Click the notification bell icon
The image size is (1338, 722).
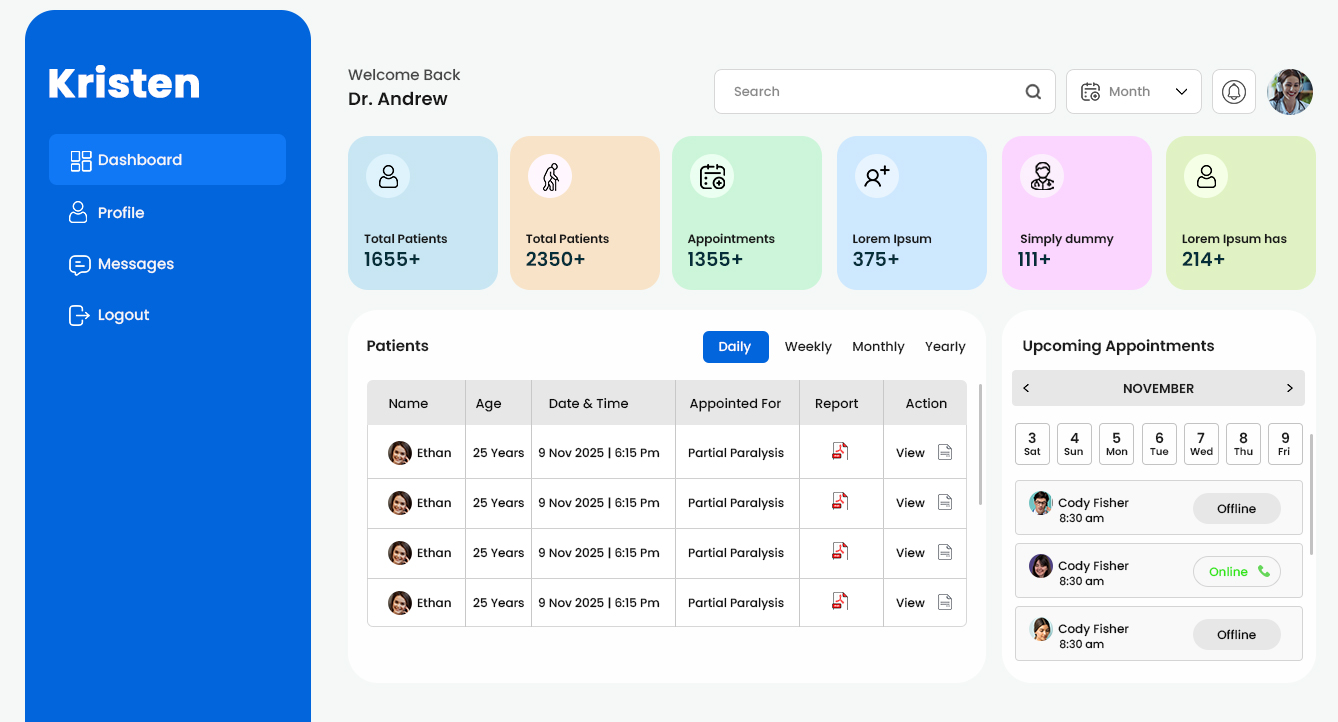click(1234, 92)
